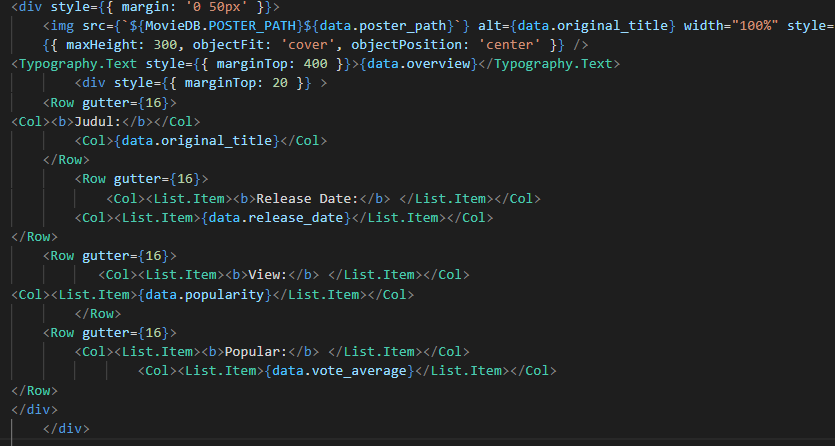
Task: Click the data.overview expression
Action: pos(419,64)
